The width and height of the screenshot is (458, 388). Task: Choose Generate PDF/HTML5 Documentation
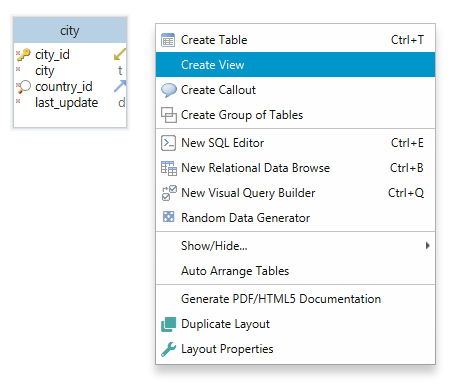(x=295, y=299)
